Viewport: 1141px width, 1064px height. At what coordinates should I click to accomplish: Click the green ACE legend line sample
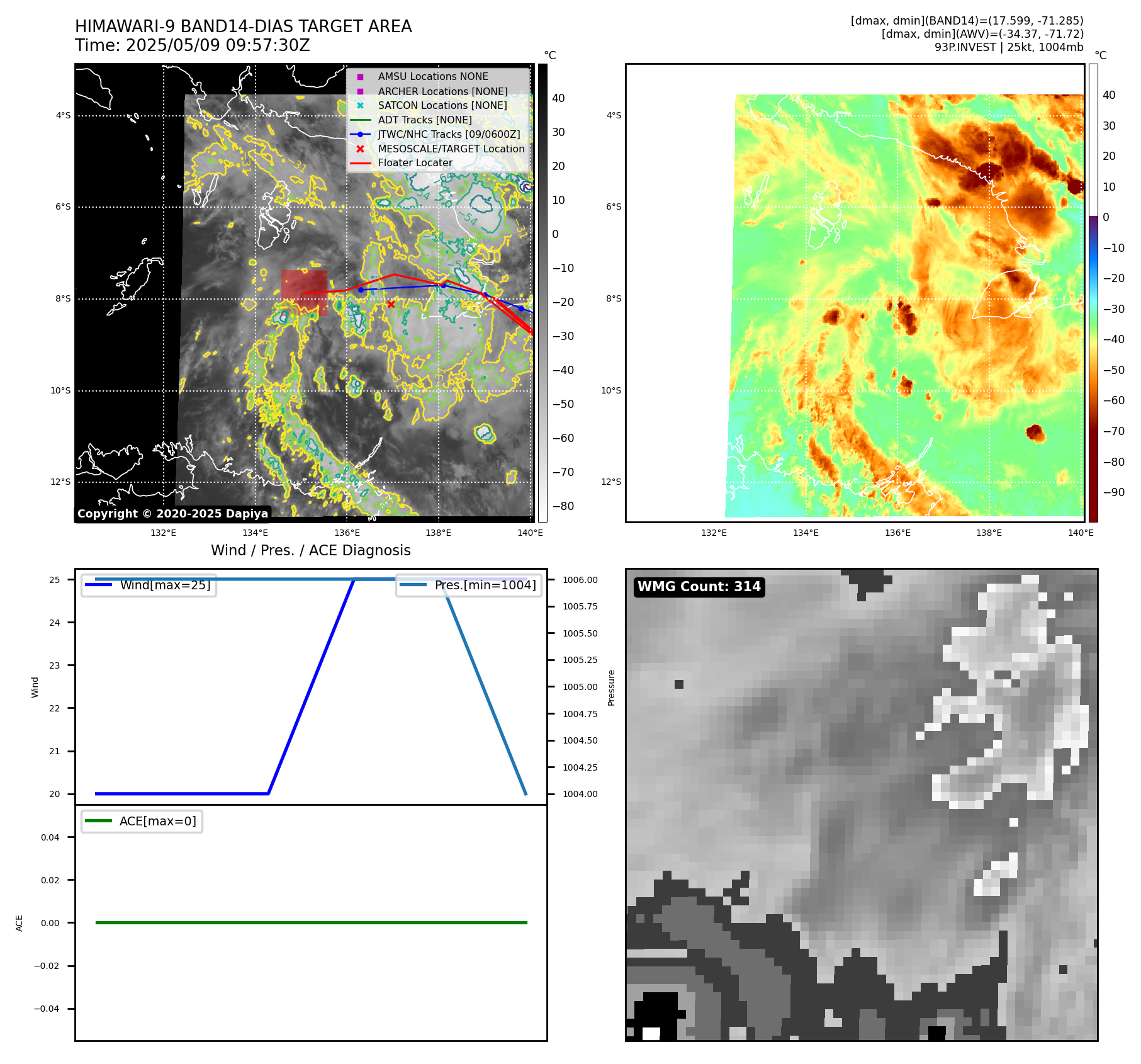98,821
